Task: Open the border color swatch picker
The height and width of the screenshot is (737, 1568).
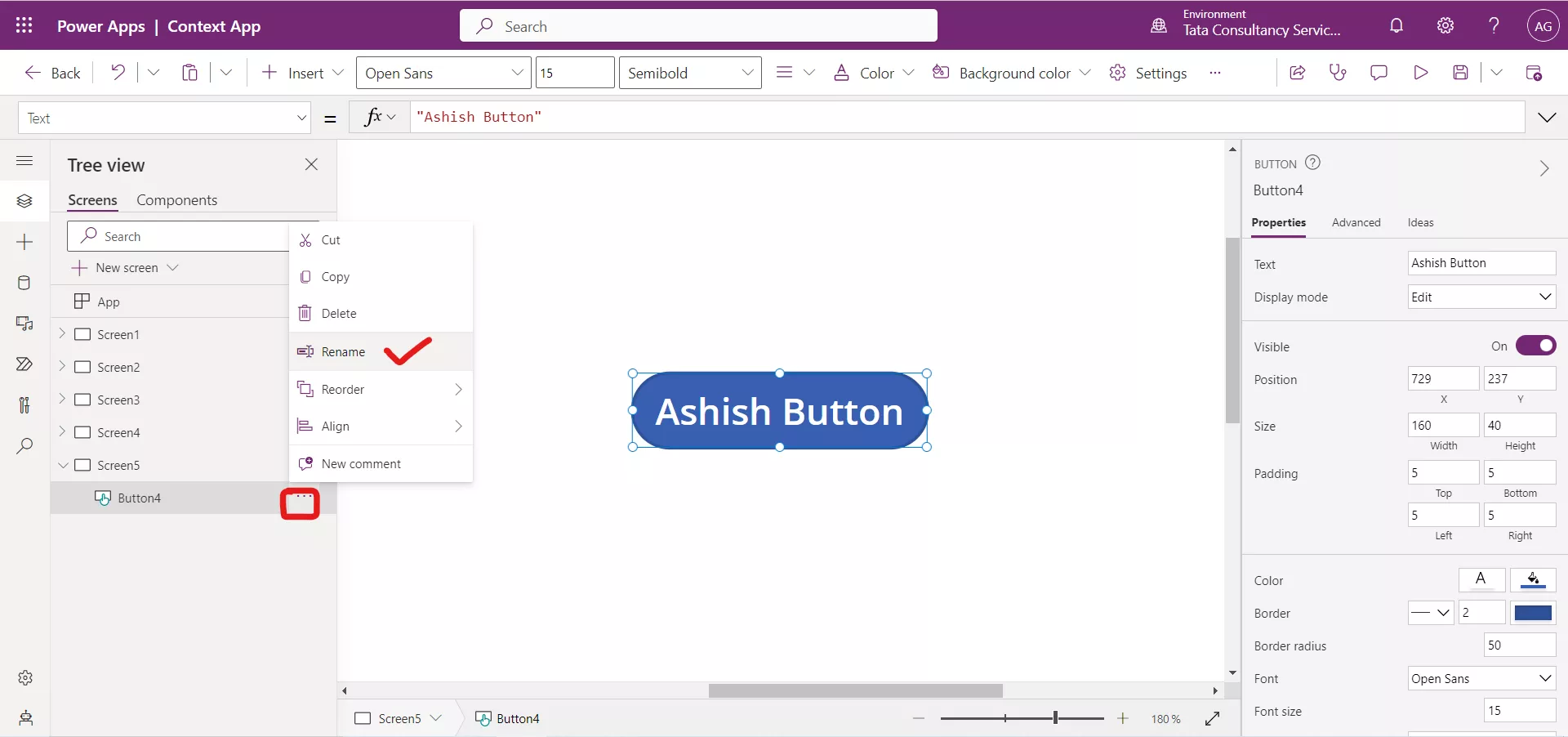Action: [x=1534, y=613]
